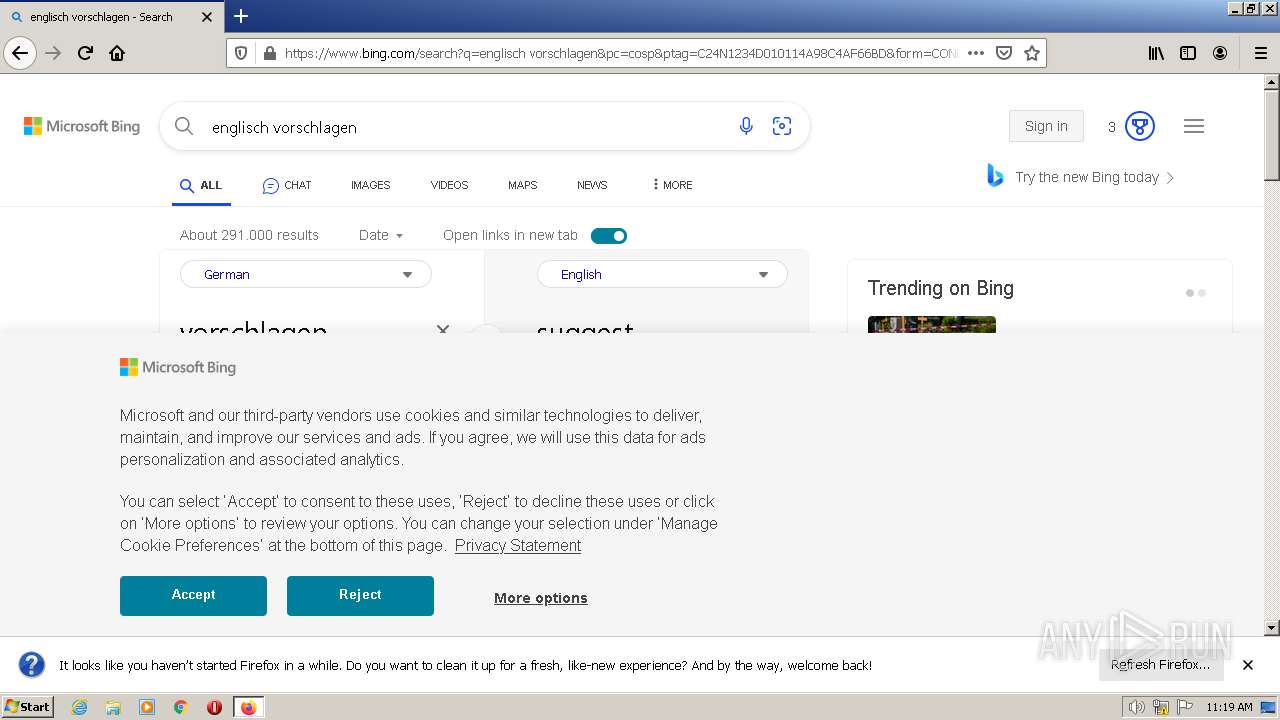This screenshot has height=720, width=1280.
Task: Expand the English target language dropdown
Action: (x=662, y=274)
